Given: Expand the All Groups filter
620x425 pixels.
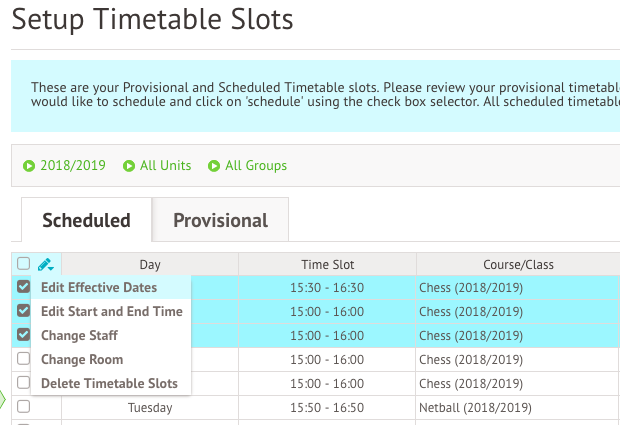Looking at the screenshot, I should click(x=256, y=165).
